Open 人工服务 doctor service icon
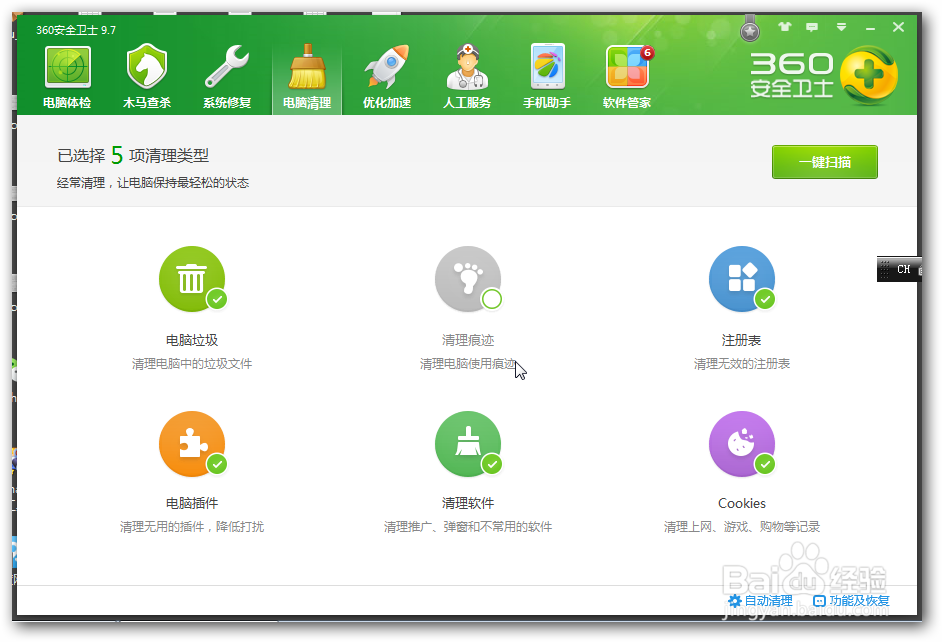 click(467, 76)
